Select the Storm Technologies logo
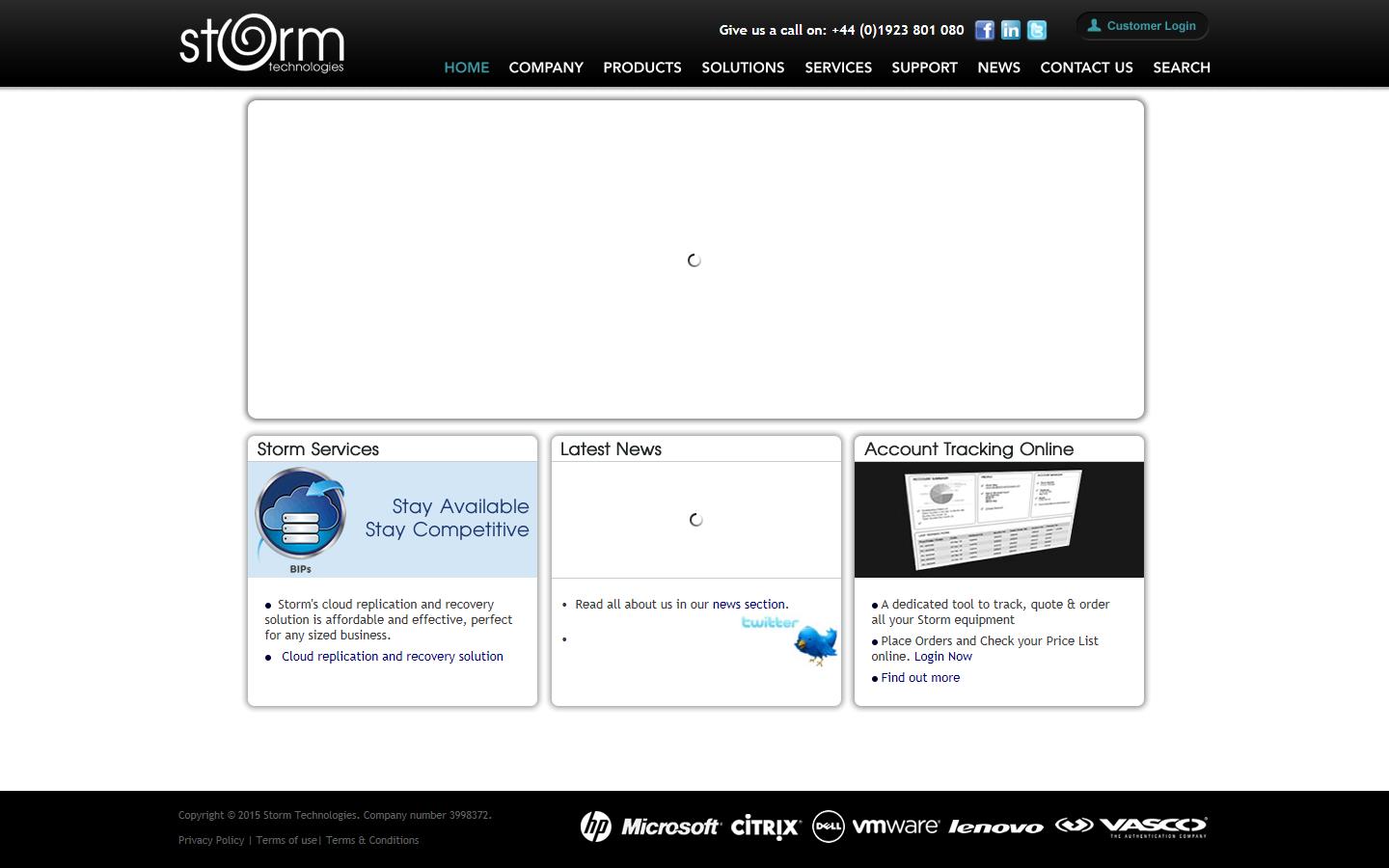The height and width of the screenshot is (868, 1389). click(261, 42)
